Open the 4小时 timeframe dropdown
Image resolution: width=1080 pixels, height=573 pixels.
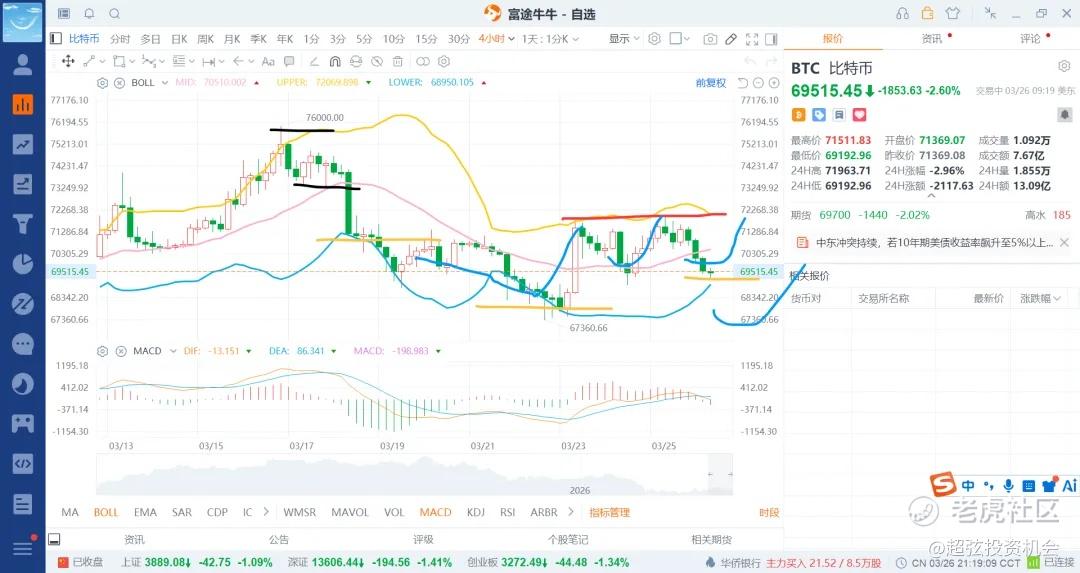(x=493, y=39)
